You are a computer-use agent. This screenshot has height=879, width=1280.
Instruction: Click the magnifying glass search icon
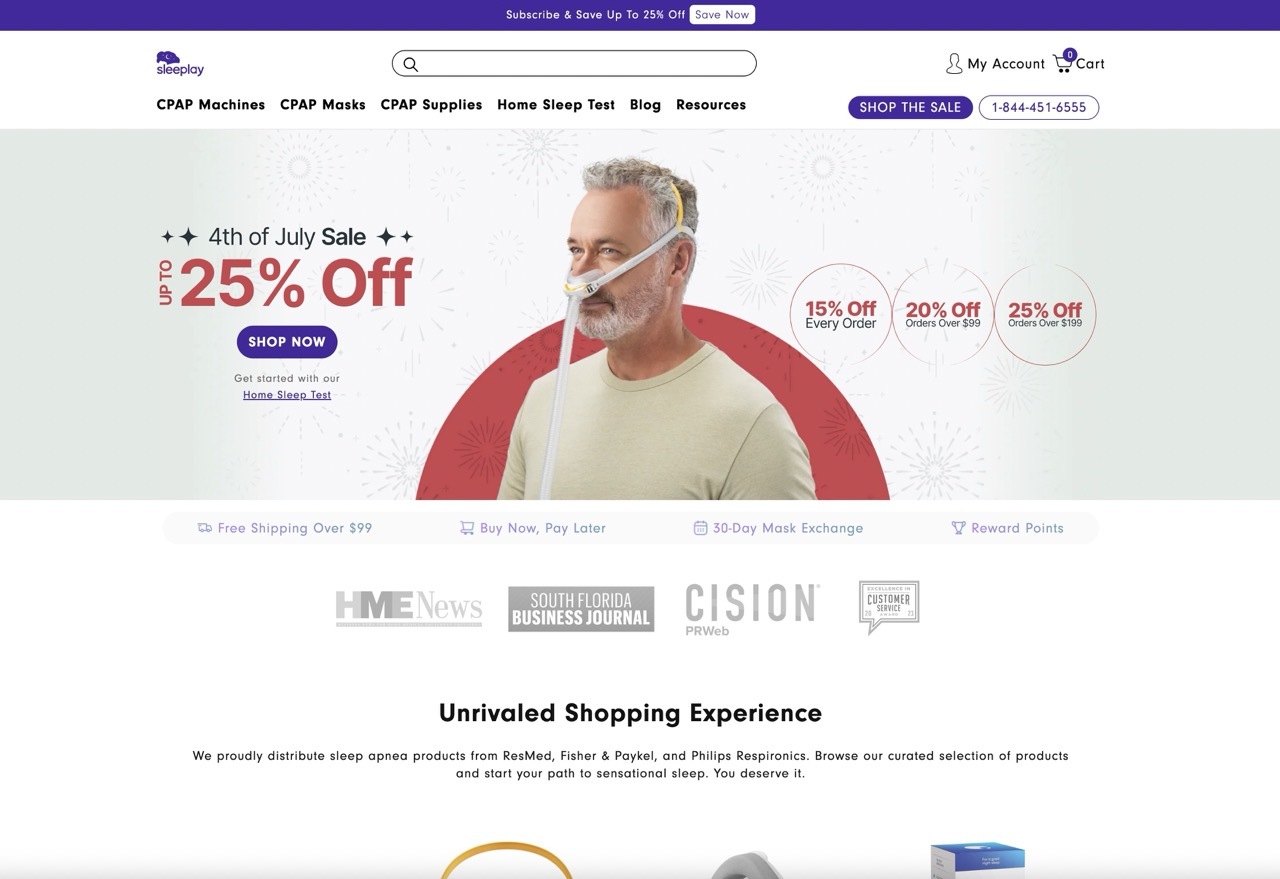pyautogui.click(x=410, y=64)
